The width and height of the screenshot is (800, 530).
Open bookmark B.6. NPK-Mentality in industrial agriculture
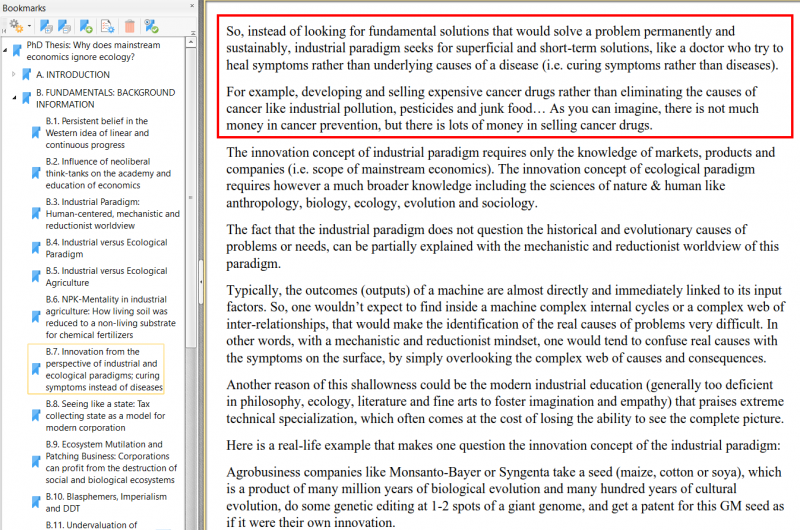(x=110, y=317)
